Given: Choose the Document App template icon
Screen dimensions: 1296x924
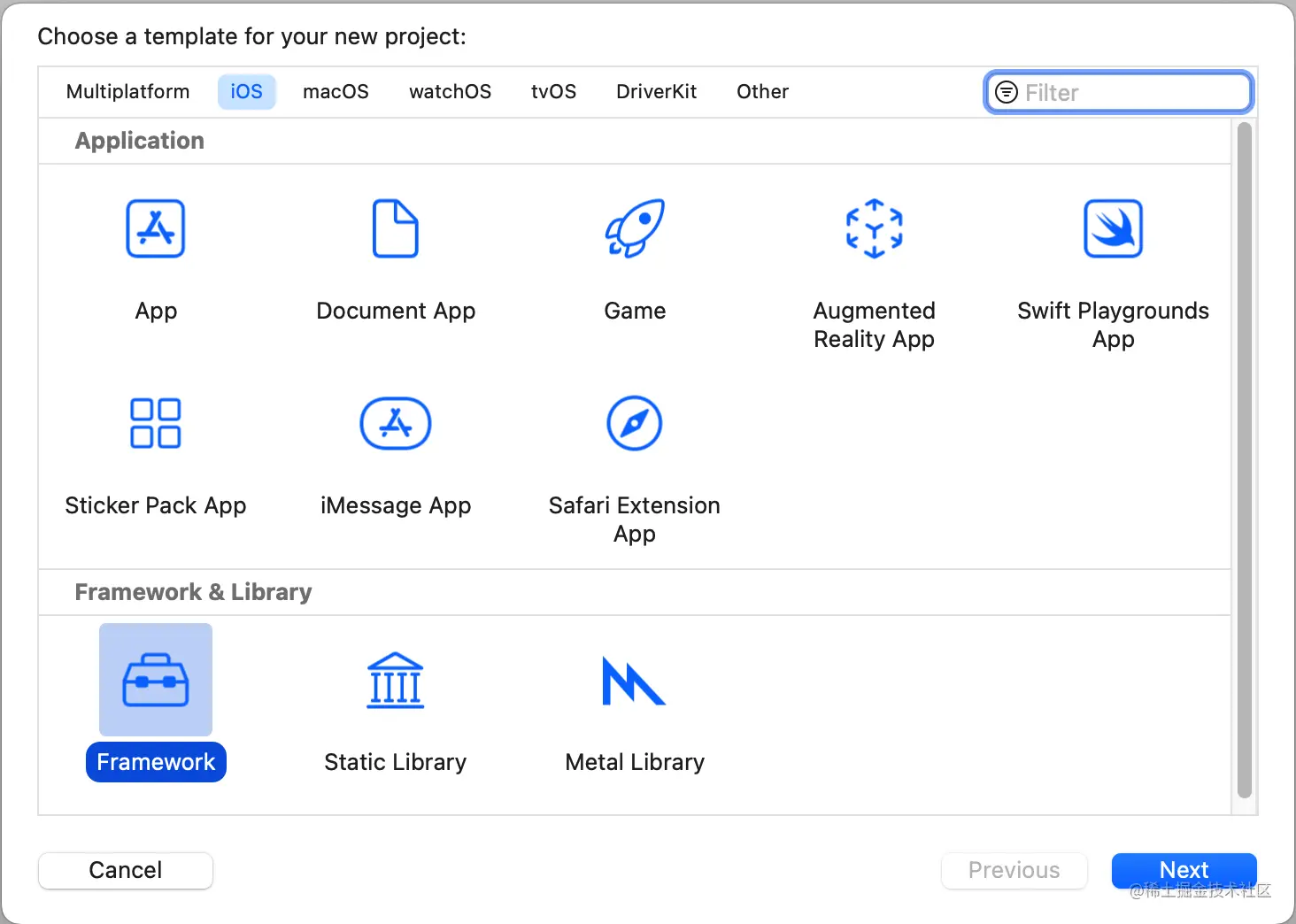Looking at the screenshot, I should point(396,228).
